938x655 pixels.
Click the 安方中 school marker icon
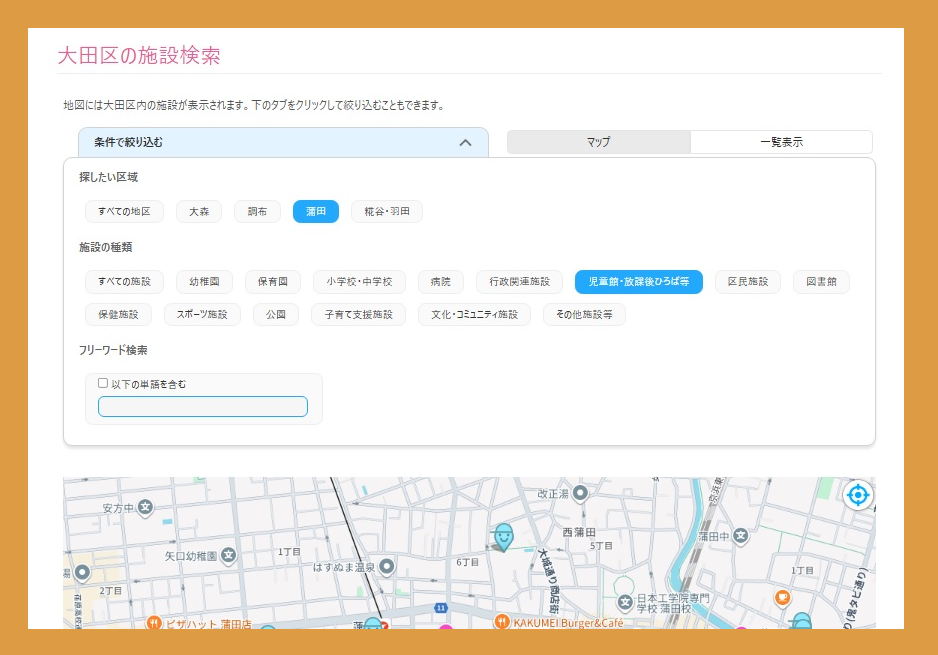pos(145,508)
